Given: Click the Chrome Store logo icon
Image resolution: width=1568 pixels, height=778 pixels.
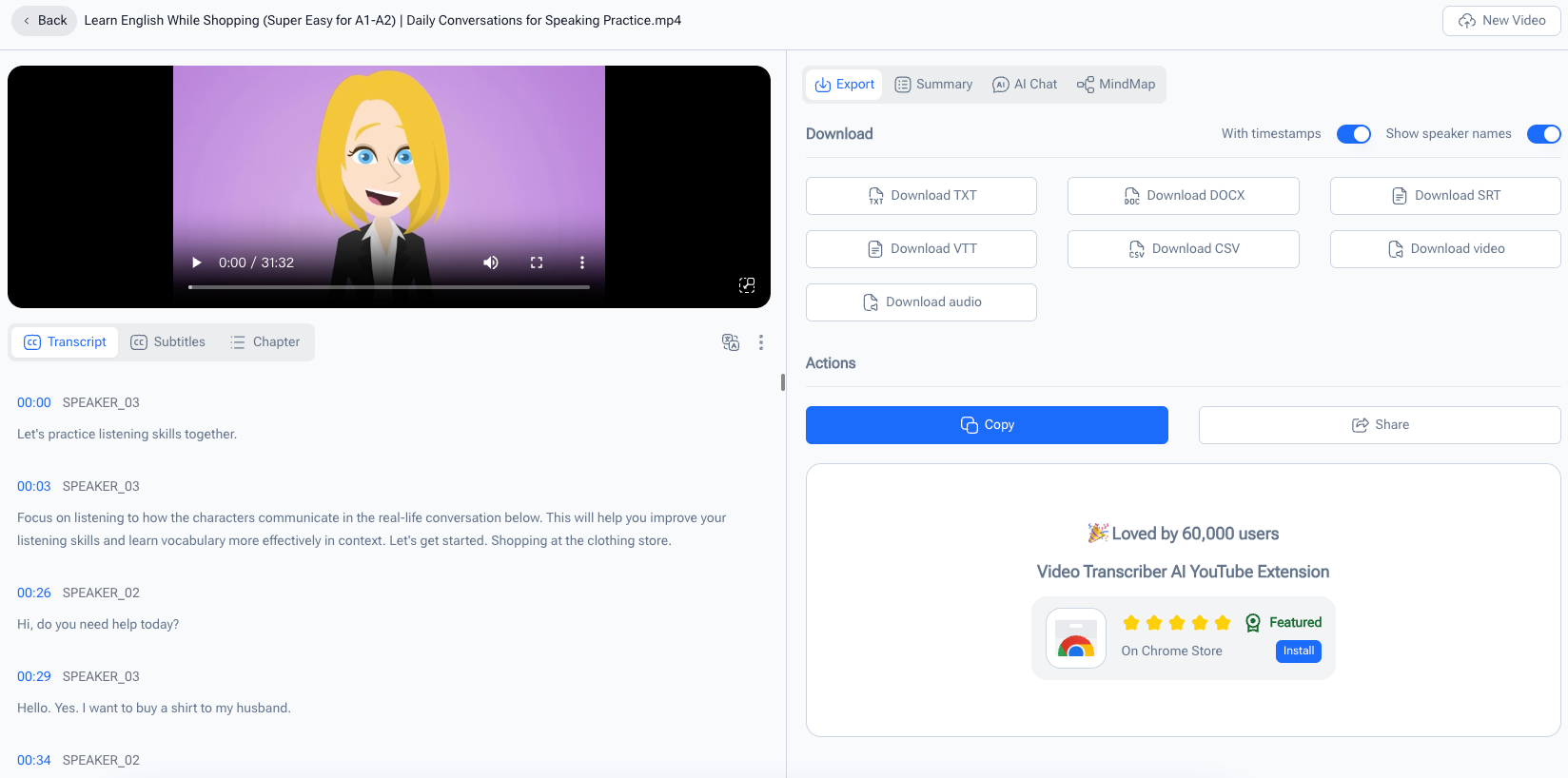Looking at the screenshot, I should [1076, 638].
